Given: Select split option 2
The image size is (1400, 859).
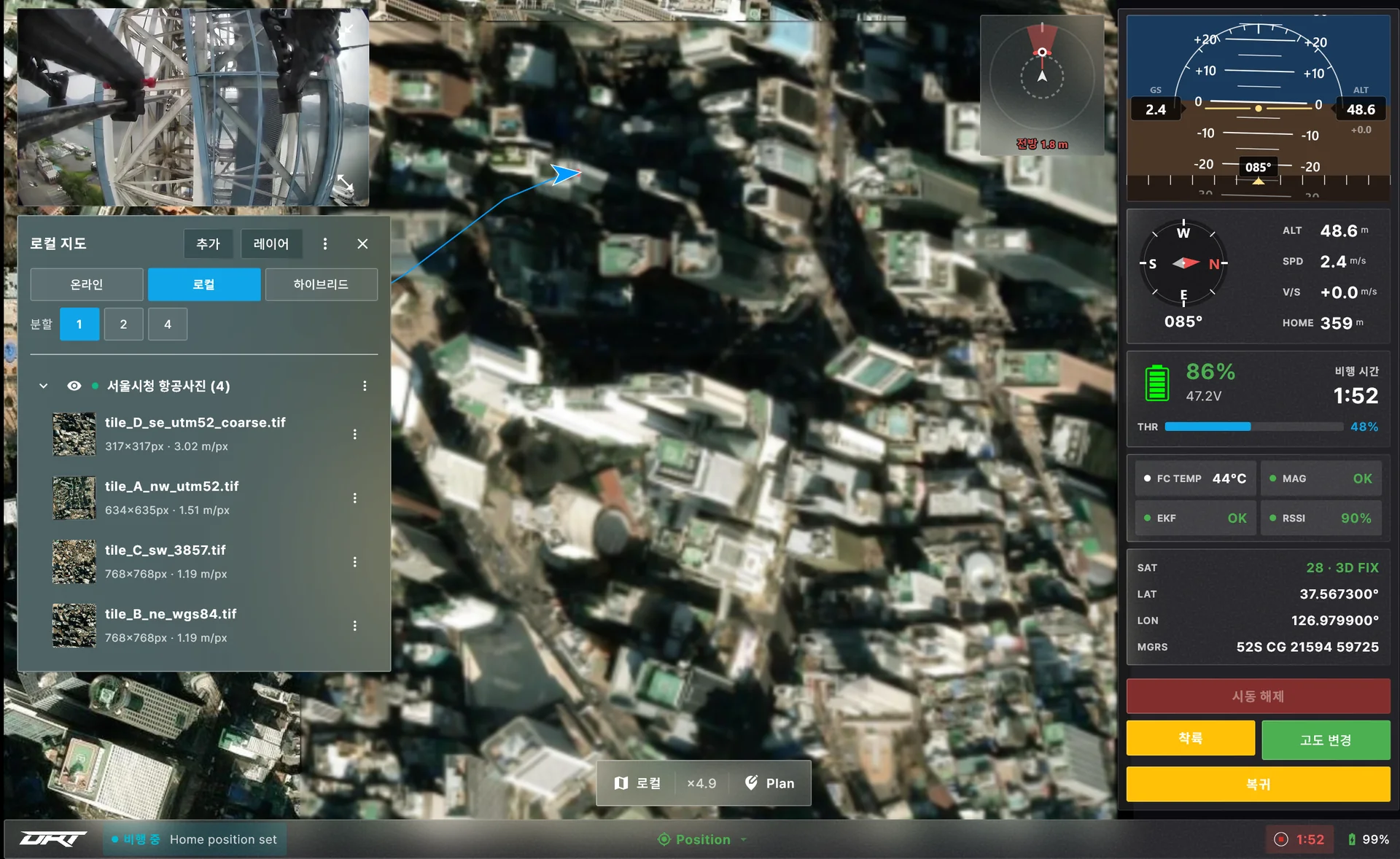Looking at the screenshot, I should point(123,324).
